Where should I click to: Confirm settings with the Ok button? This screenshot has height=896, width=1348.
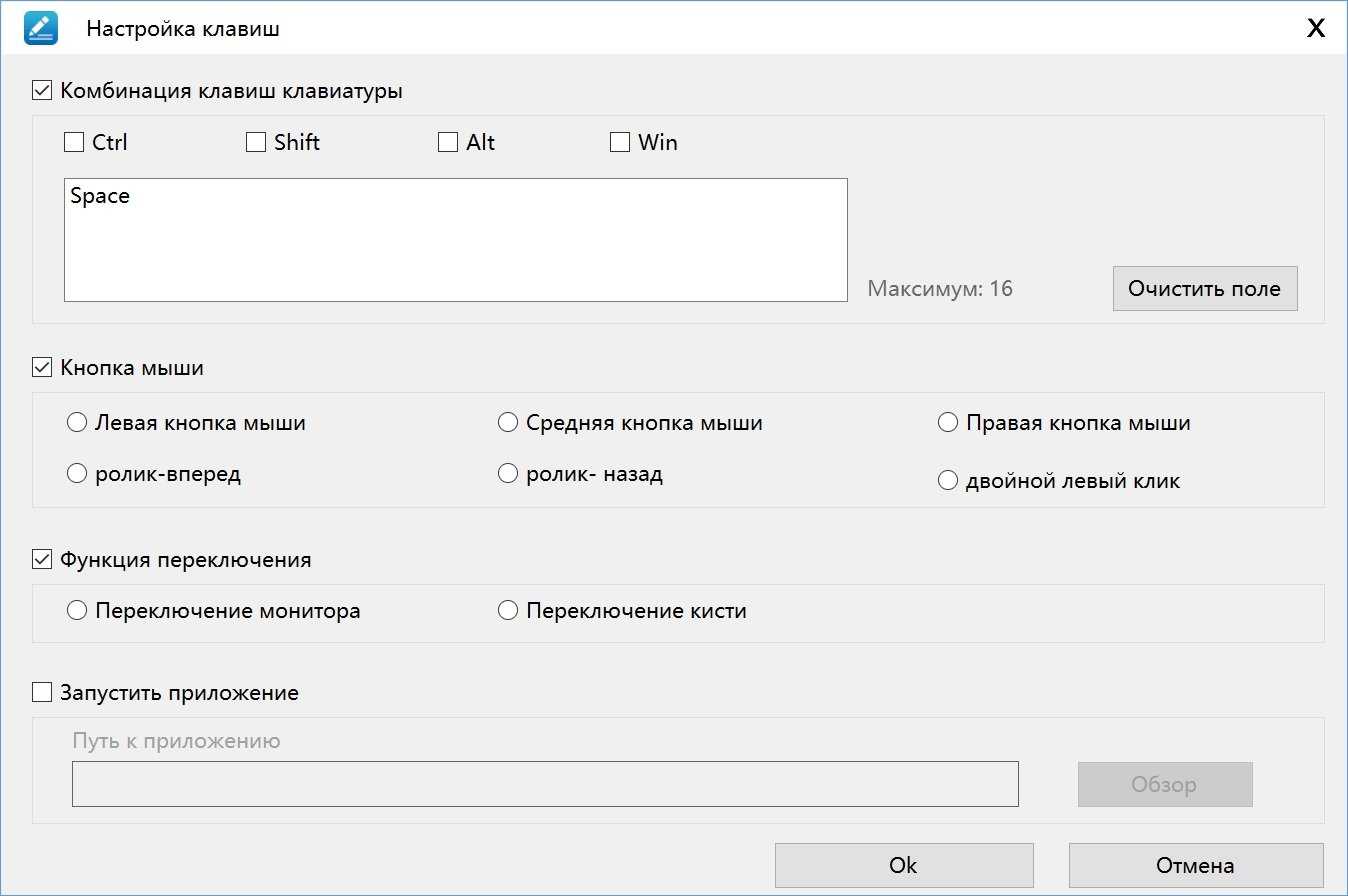(903, 866)
